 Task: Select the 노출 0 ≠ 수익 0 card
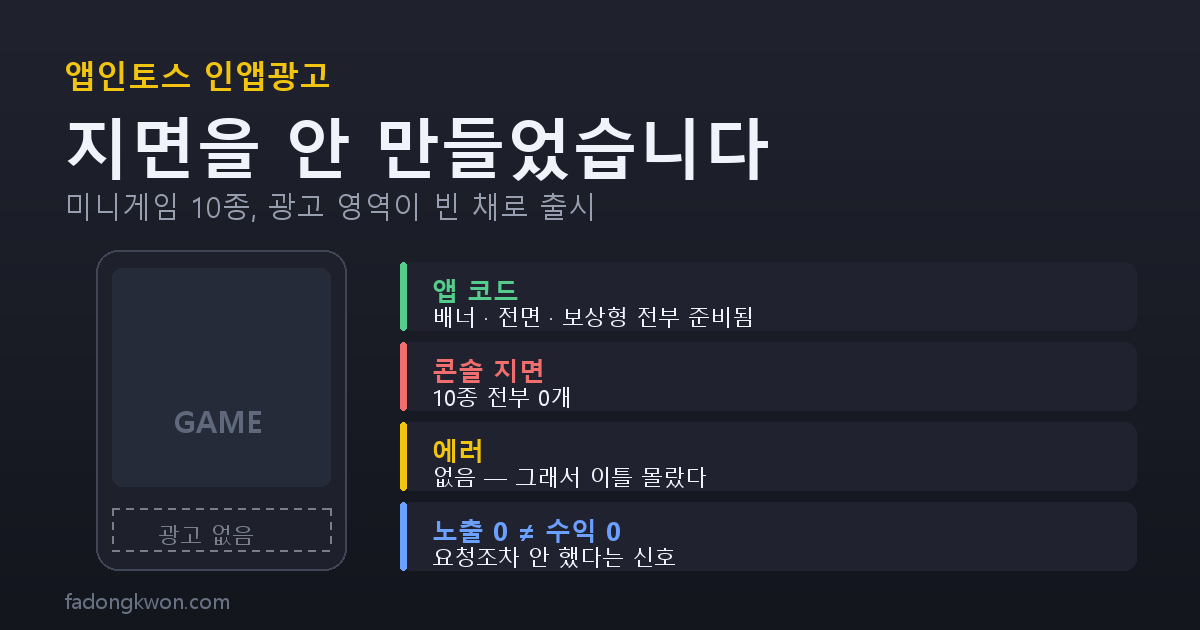click(768, 537)
